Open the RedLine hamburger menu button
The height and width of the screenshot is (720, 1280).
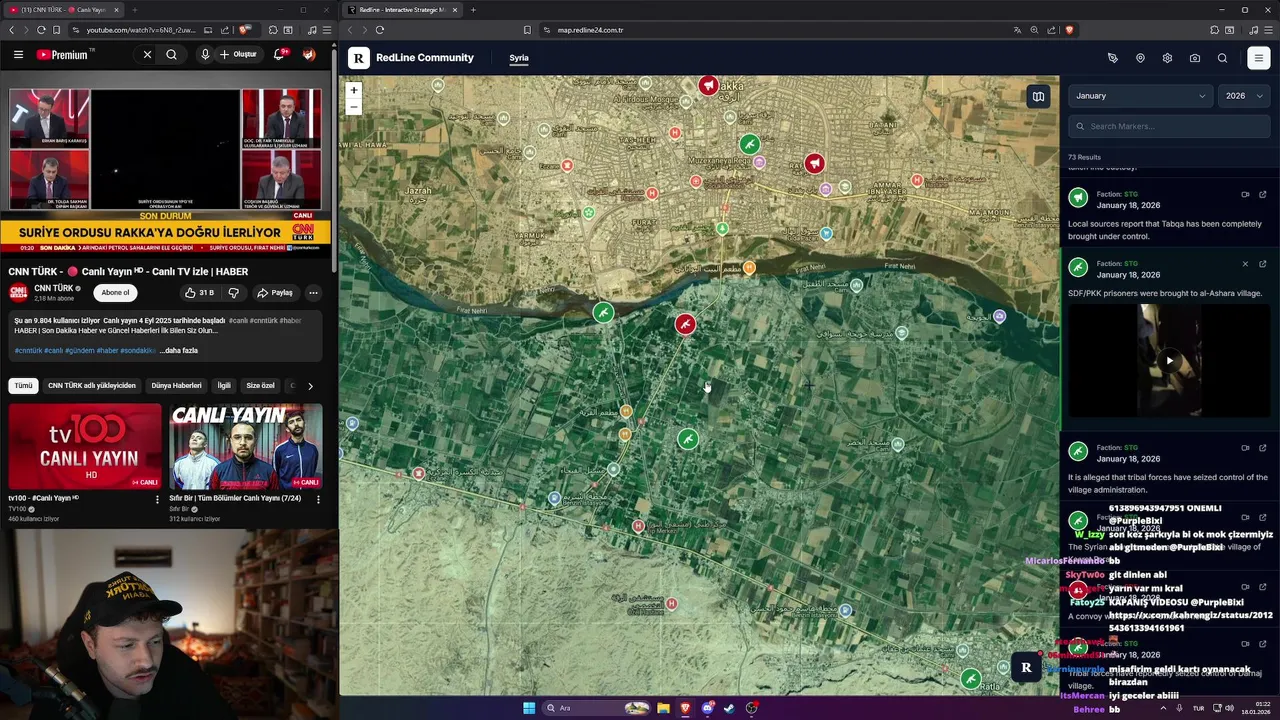pyautogui.click(x=1258, y=58)
